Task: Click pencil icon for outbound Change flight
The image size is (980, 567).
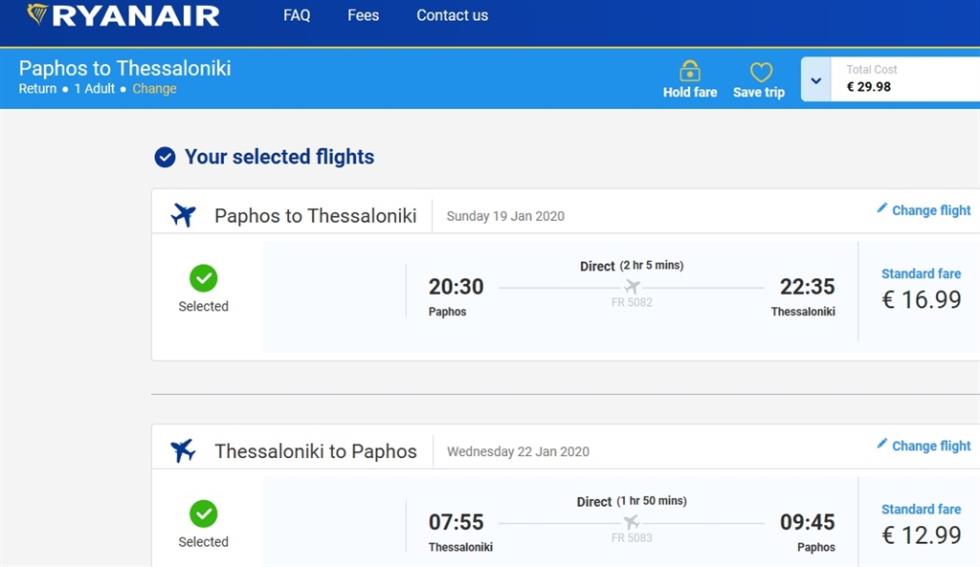Action: (x=882, y=208)
